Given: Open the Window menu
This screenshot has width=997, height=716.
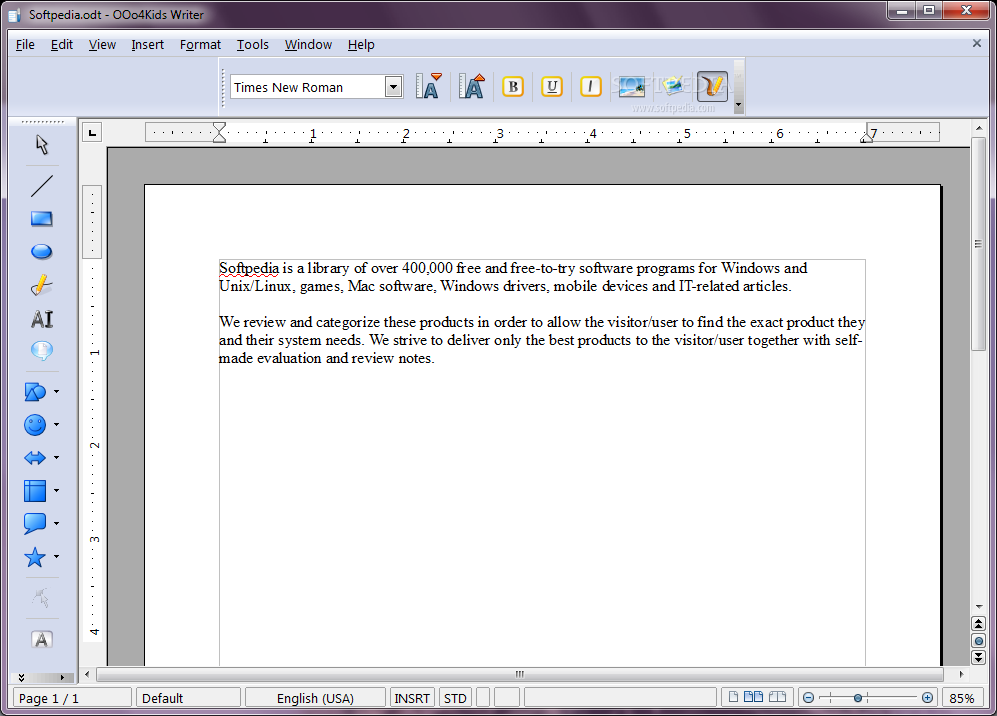Looking at the screenshot, I should (x=308, y=45).
